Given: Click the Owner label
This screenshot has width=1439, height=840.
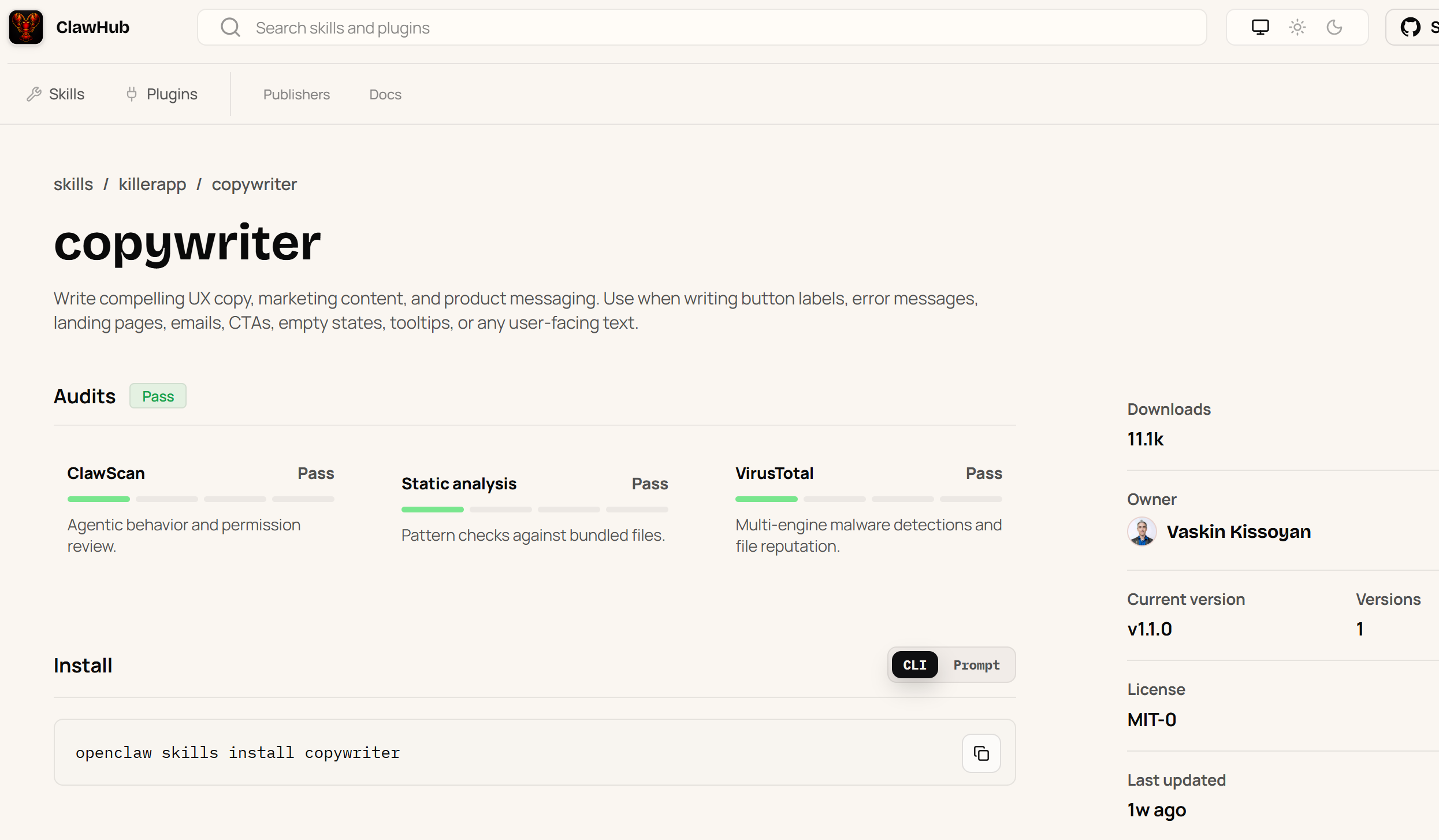Looking at the screenshot, I should 1151,499.
